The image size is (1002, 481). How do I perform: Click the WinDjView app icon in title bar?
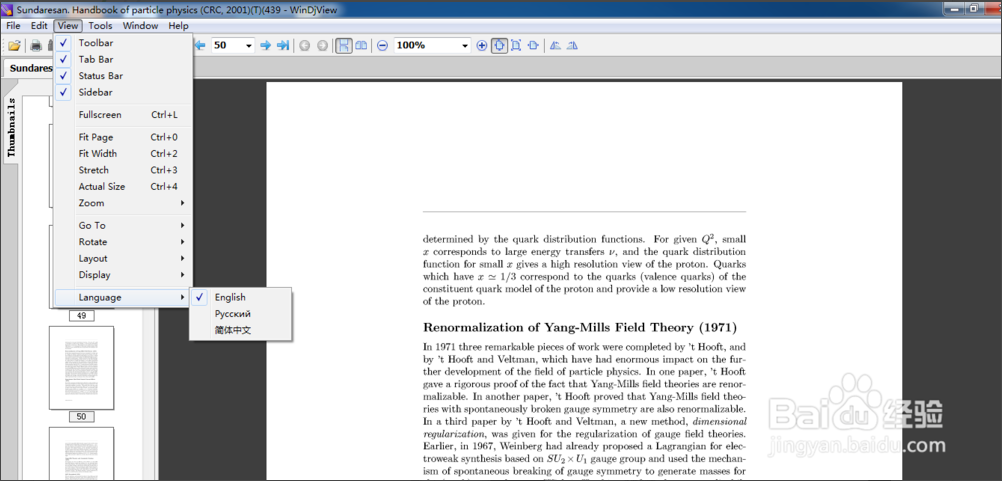point(7,9)
